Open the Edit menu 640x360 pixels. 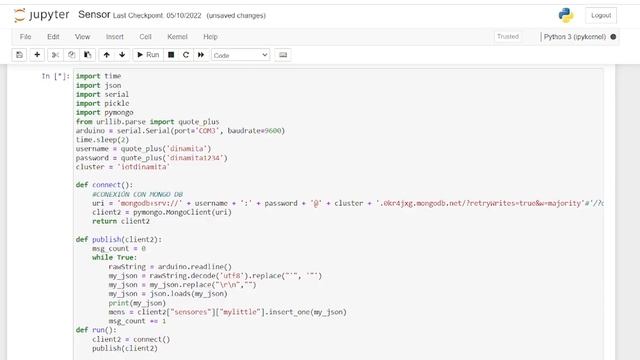(x=53, y=37)
